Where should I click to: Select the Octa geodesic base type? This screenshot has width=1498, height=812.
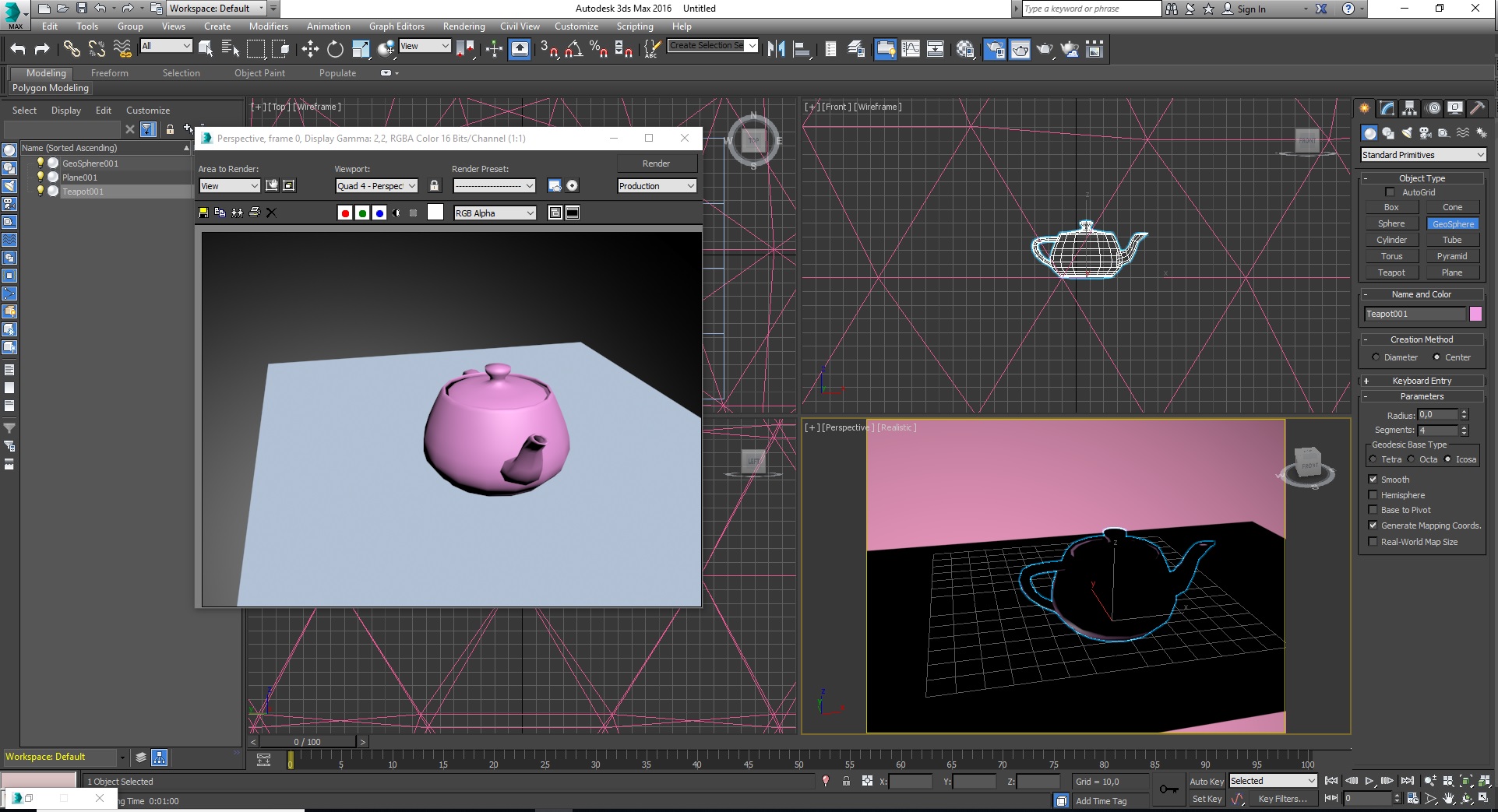click(1412, 459)
